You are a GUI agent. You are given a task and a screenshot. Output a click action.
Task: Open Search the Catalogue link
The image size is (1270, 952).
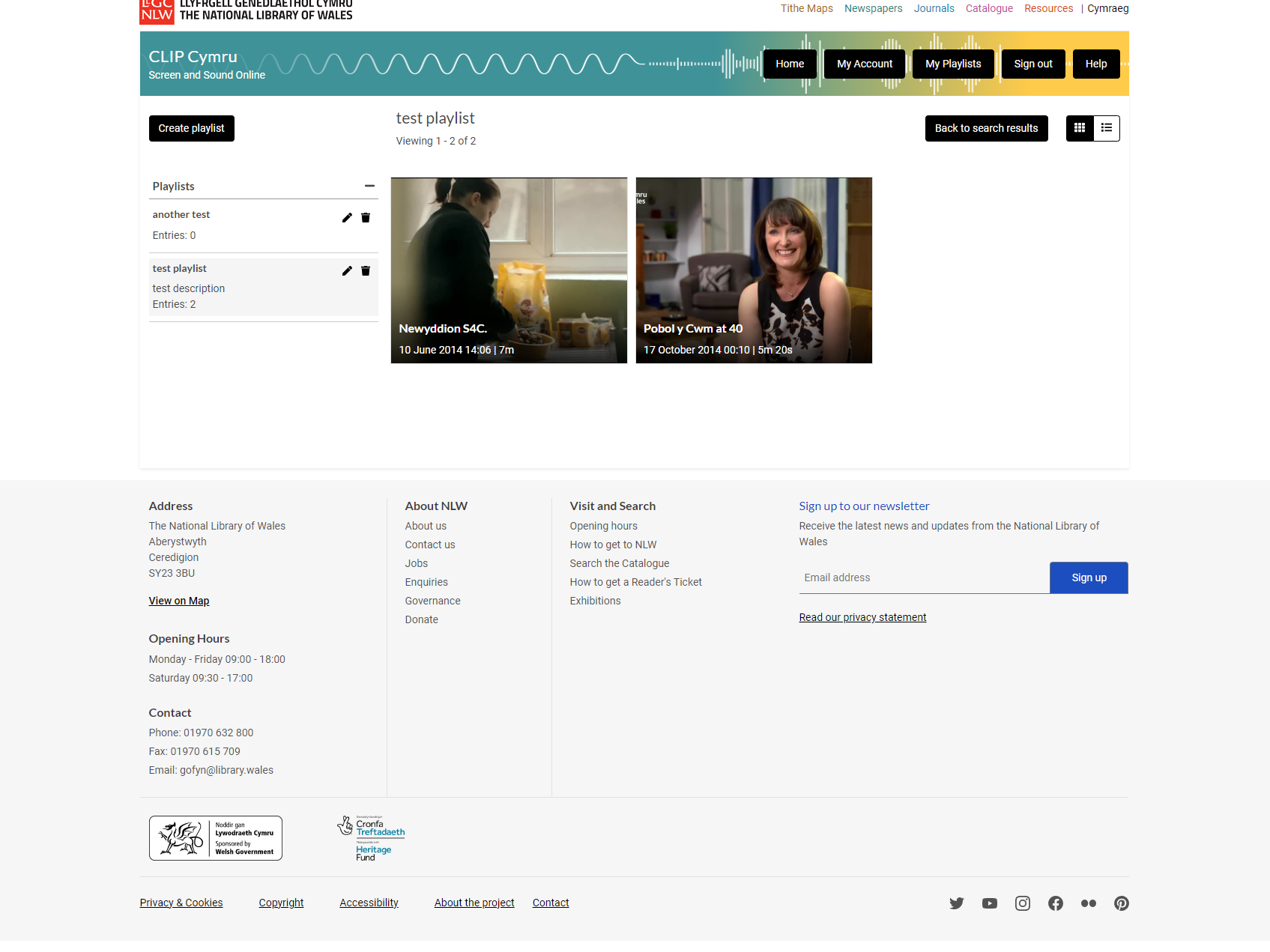[x=620, y=563]
